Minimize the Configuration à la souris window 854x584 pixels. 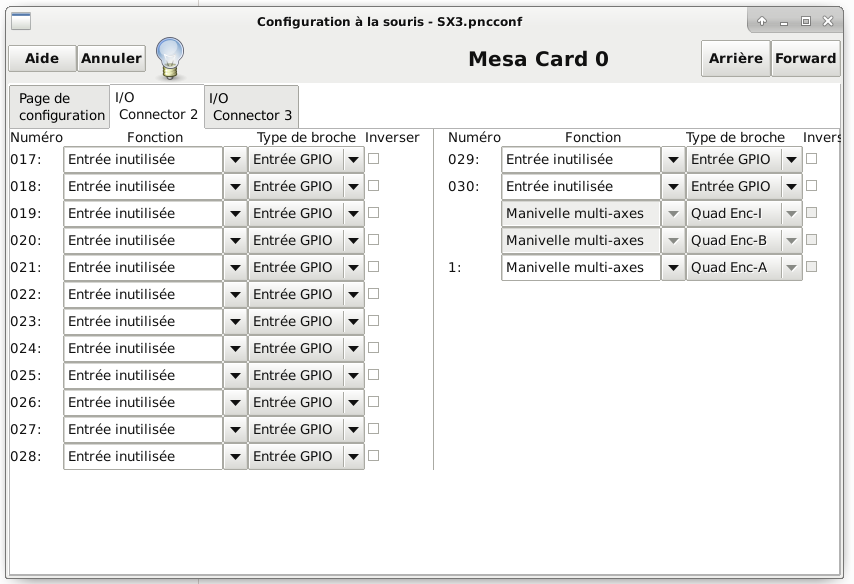(784, 22)
